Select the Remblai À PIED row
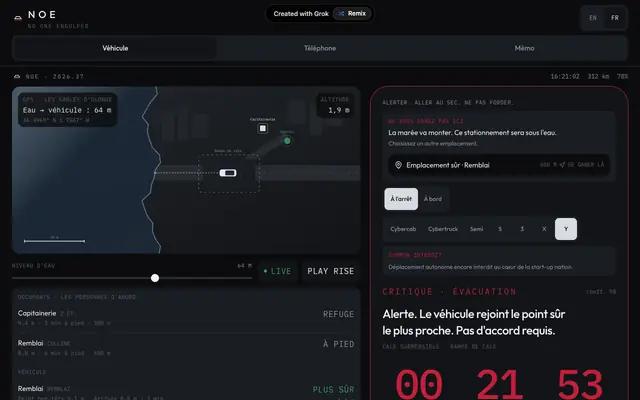The width and height of the screenshot is (640, 400). (x=186, y=348)
